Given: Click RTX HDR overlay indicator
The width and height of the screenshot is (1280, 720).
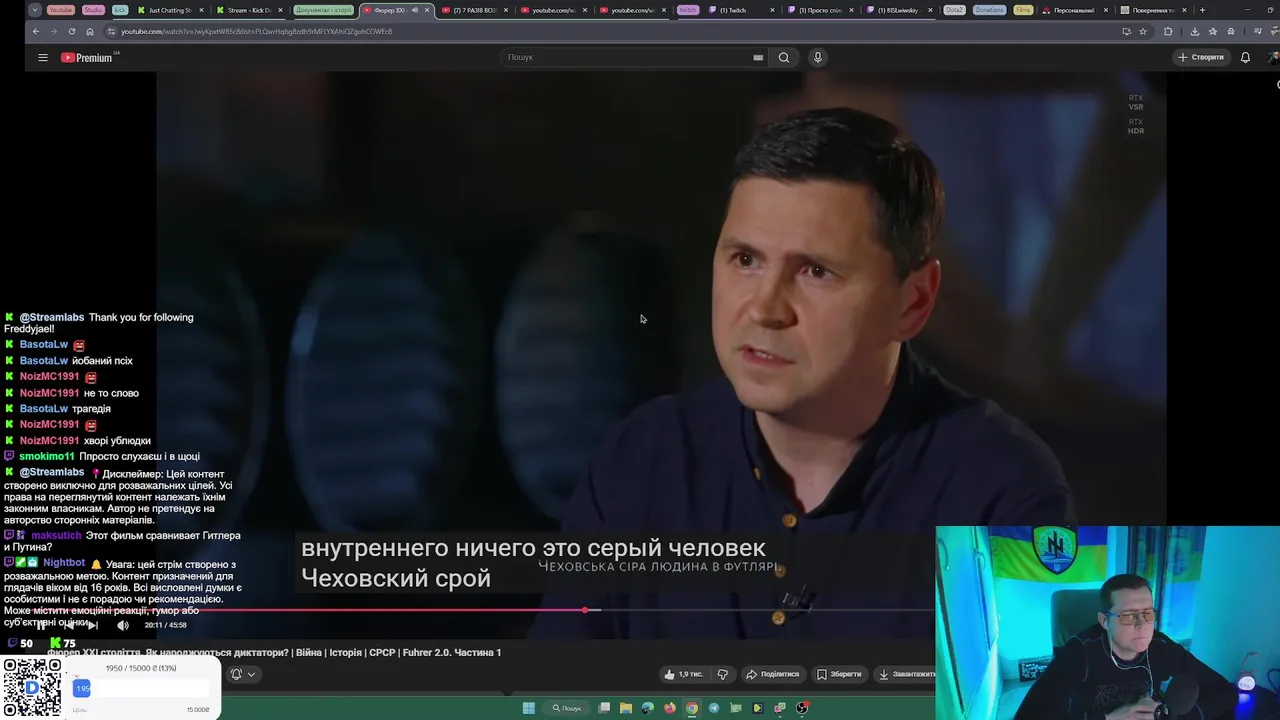Looking at the screenshot, I should tap(1136, 126).
